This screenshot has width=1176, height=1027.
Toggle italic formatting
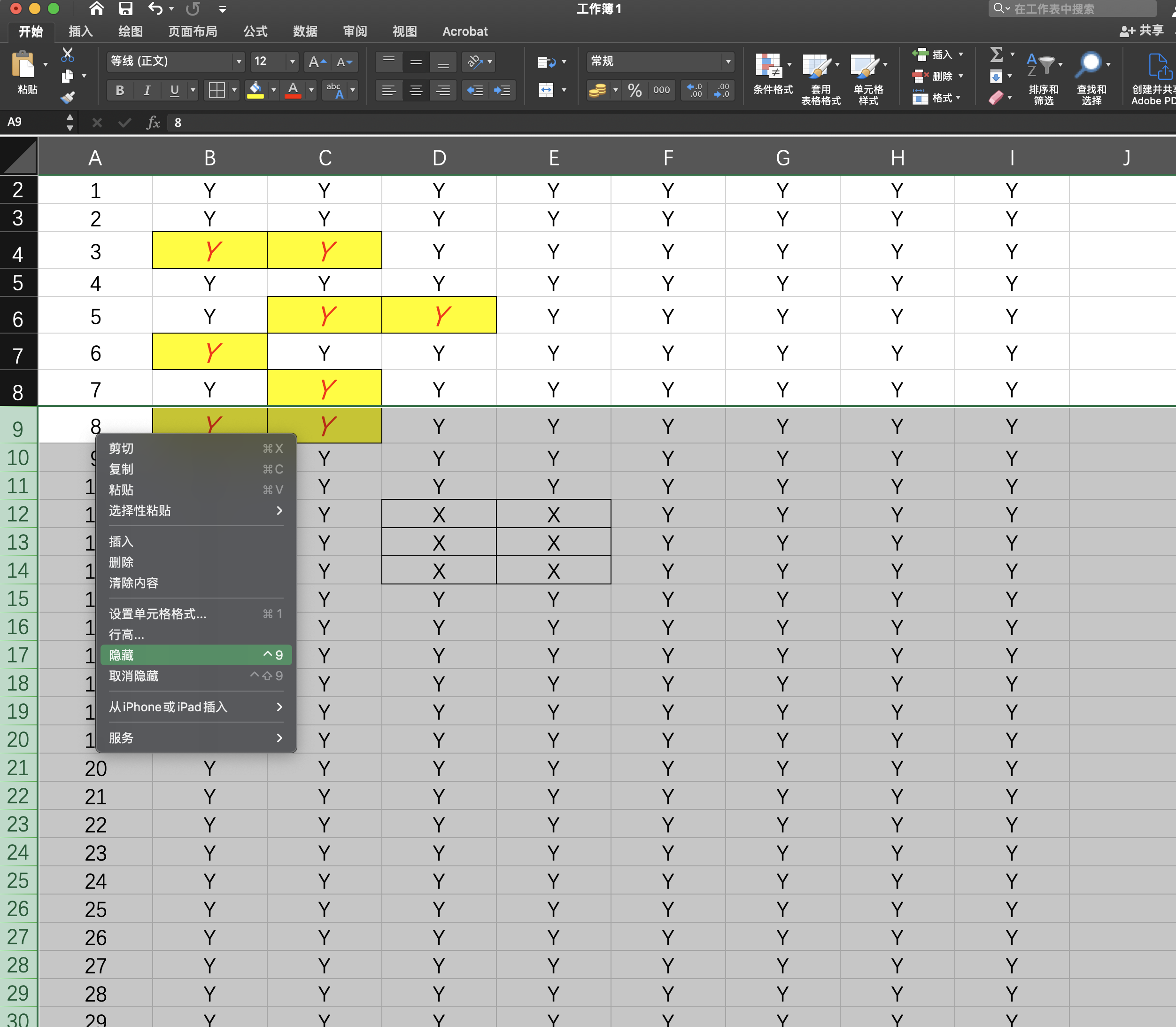[147, 90]
